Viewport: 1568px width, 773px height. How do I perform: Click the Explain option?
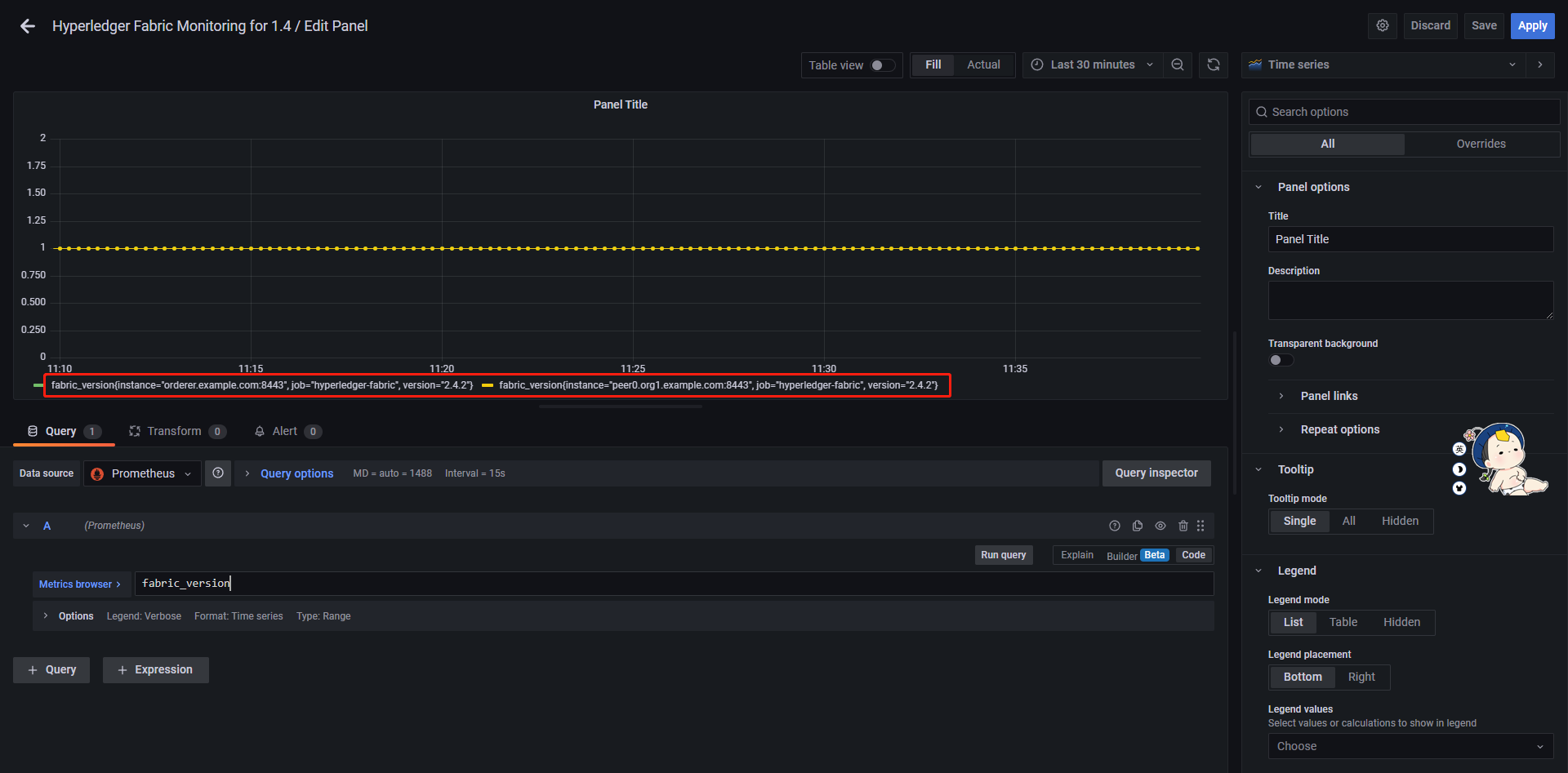(1076, 555)
